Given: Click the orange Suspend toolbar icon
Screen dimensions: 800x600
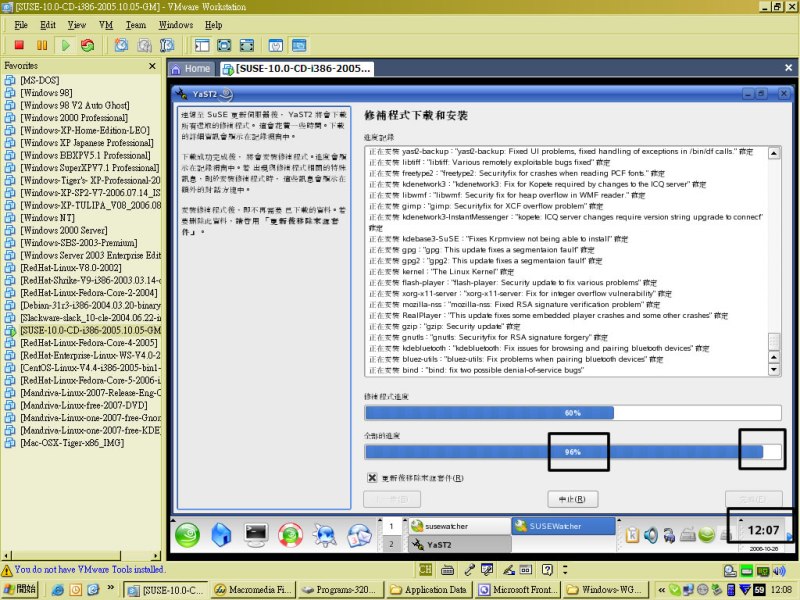Looking at the screenshot, I should click(42, 45).
